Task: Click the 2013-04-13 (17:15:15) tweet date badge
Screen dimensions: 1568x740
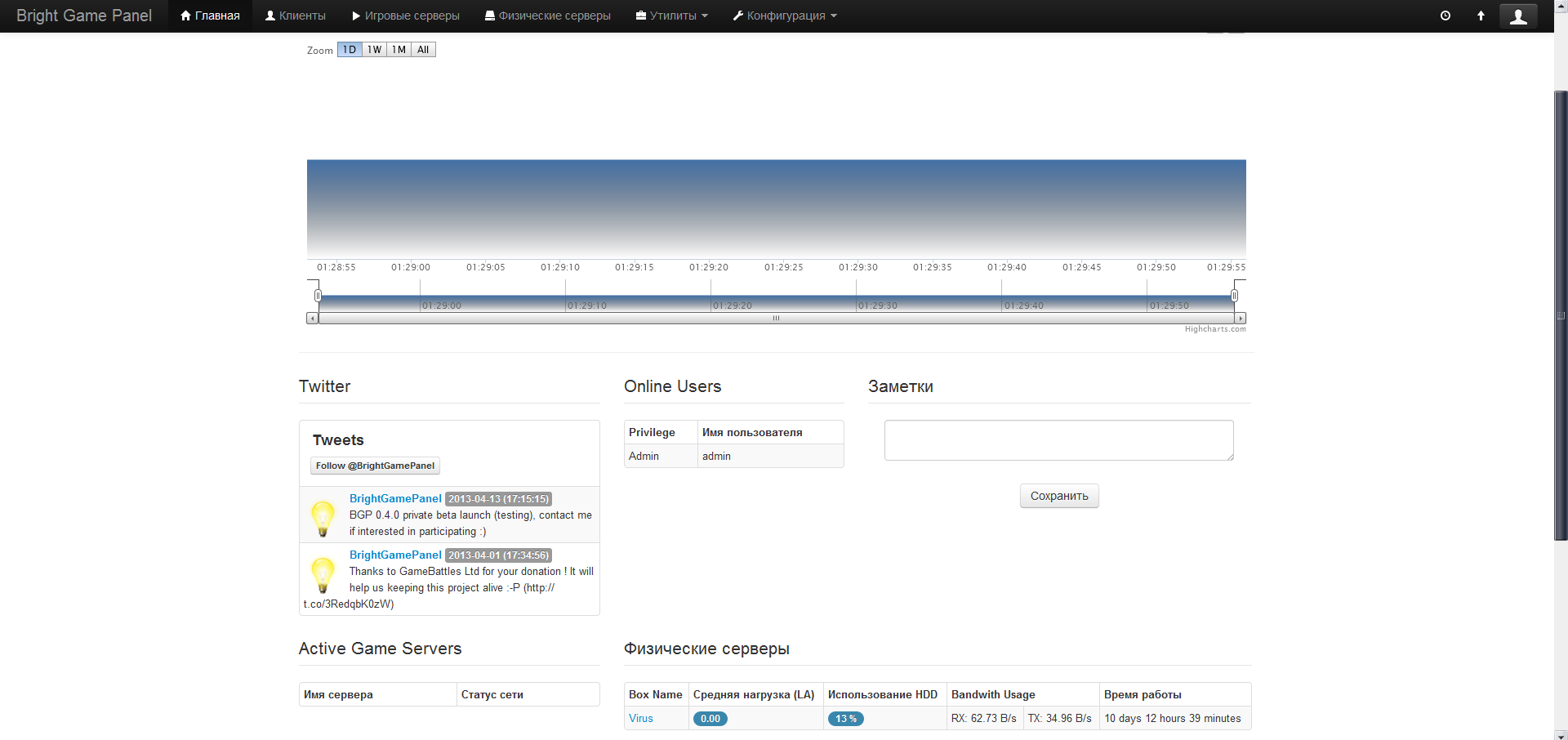Action: tap(498, 499)
